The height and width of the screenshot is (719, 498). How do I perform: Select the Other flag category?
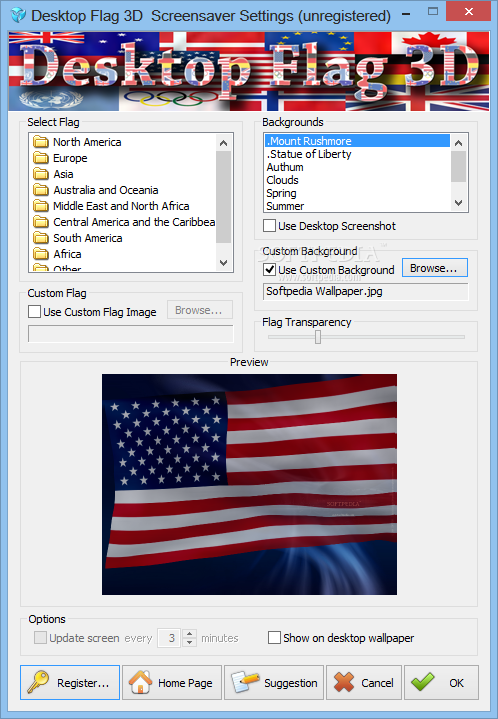[x=67, y=268]
